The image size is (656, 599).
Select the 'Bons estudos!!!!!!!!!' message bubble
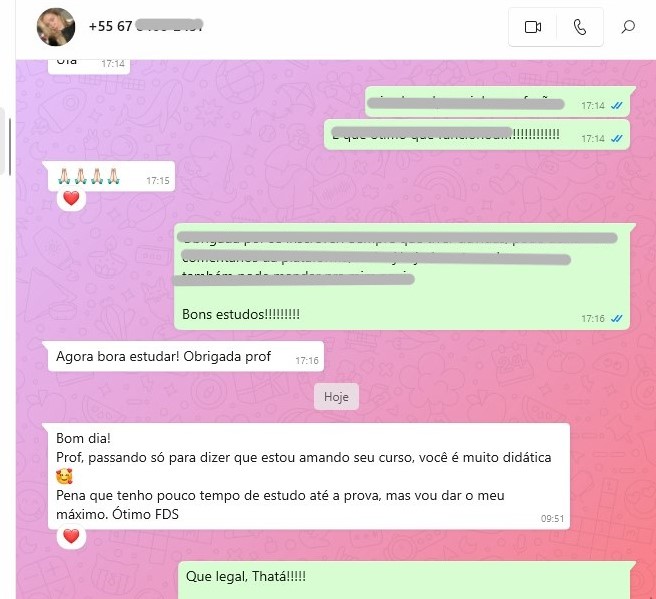pos(402,276)
